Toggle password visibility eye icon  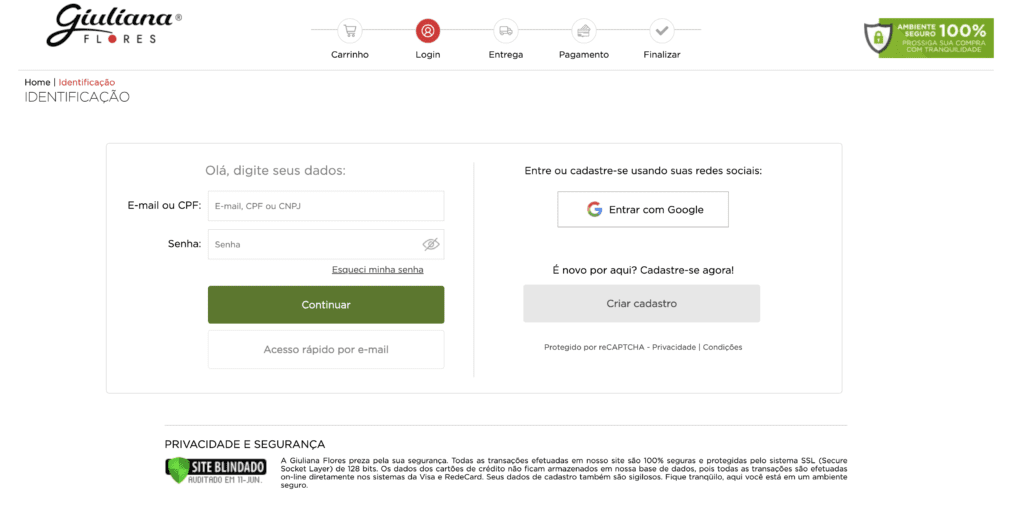[x=431, y=244]
